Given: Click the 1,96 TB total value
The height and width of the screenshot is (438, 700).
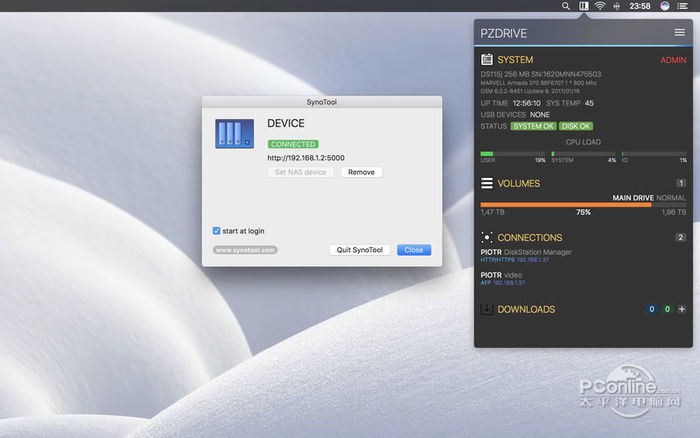Looking at the screenshot, I should coord(674,212).
